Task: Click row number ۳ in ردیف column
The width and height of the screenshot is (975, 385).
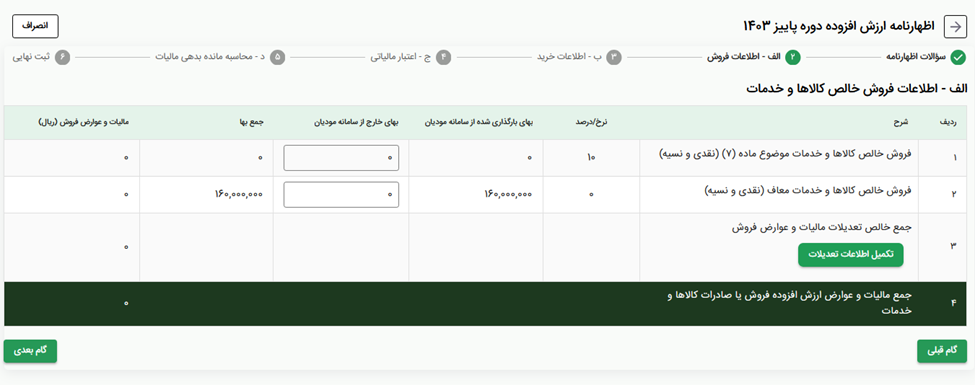Action: click(953, 247)
